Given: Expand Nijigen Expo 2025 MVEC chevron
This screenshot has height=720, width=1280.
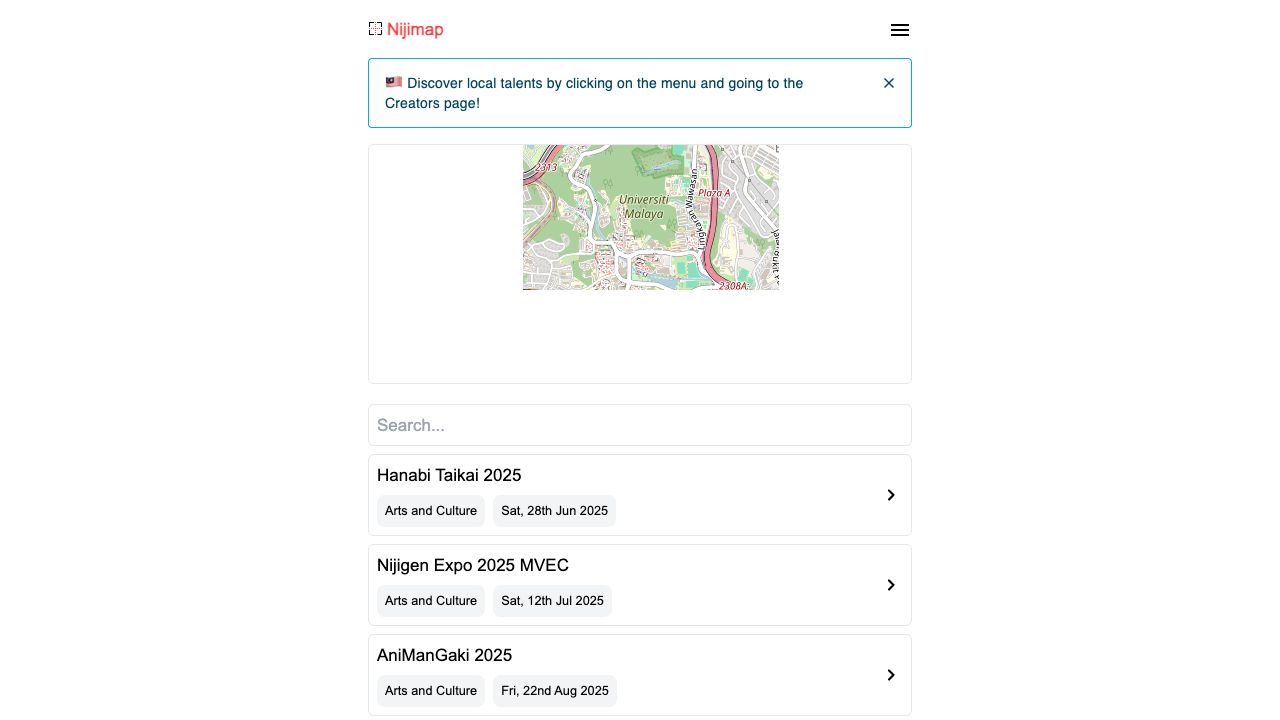Looking at the screenshot, I should coord(890,585).
